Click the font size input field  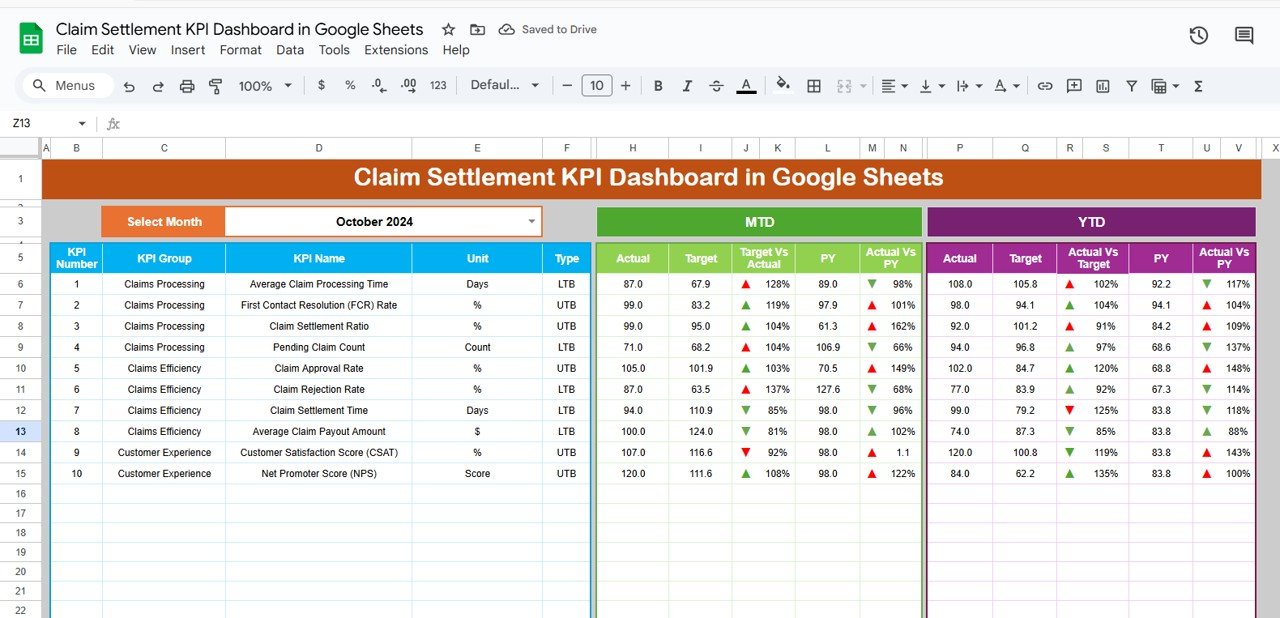tap(597, 86)
